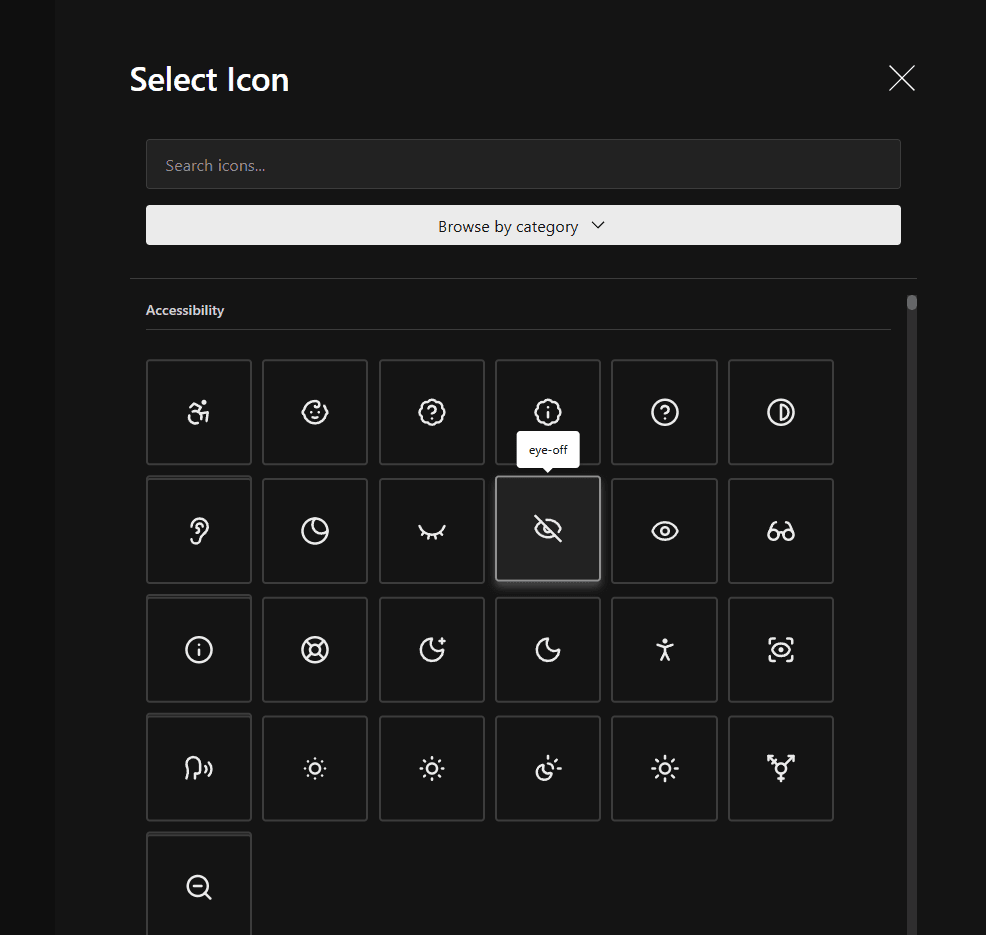Pick the open eye icon
The height and width of the screenshot is (935, 986).
tap(665, 531)
